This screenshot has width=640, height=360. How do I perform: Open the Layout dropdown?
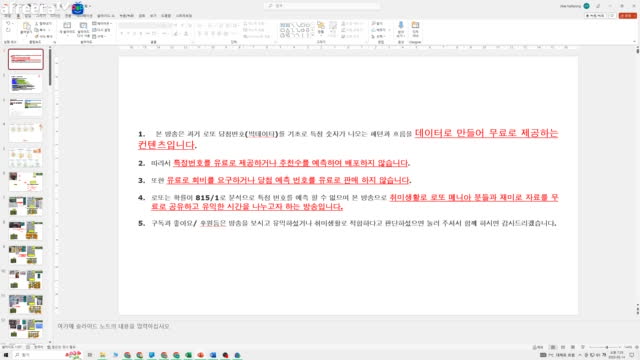(x=102, y=24)
